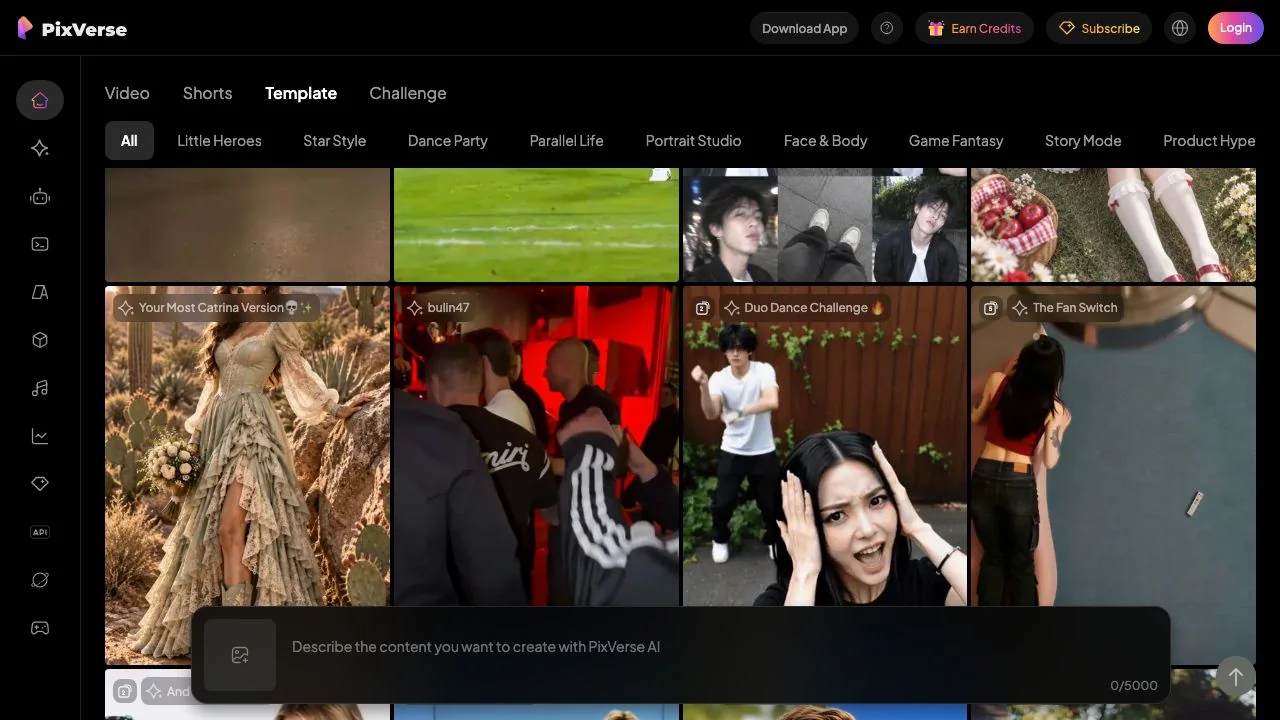Select the Face & Body category
Screen dimensions: 1280x720
tap(825, 141)
